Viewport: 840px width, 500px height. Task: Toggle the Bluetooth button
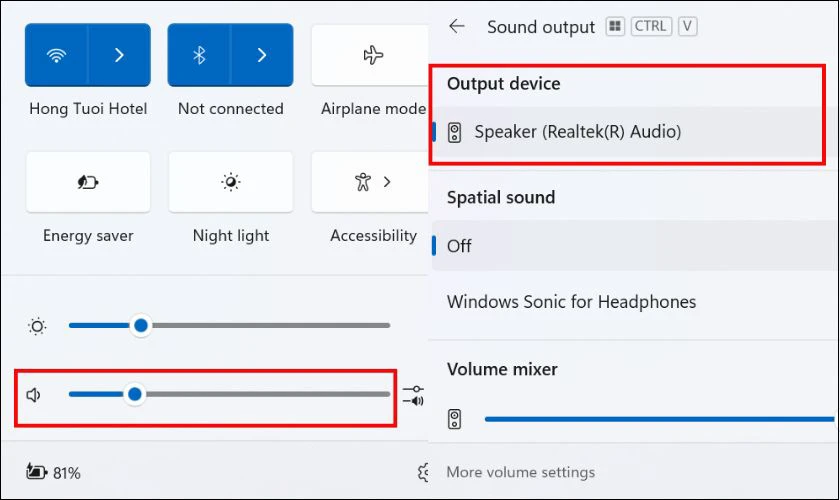(199, 55)
